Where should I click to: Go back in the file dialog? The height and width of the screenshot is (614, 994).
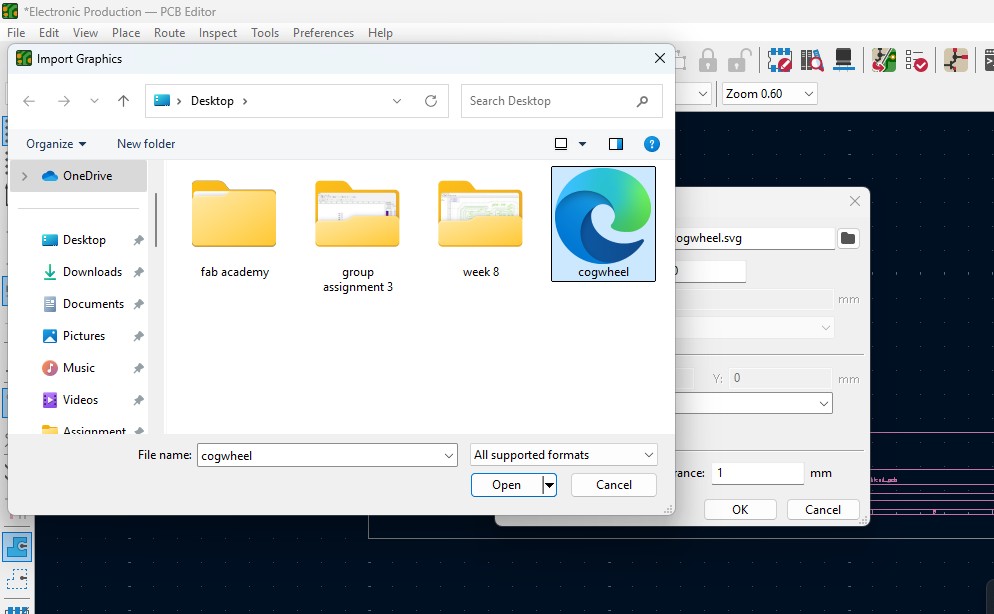point(29,101)
